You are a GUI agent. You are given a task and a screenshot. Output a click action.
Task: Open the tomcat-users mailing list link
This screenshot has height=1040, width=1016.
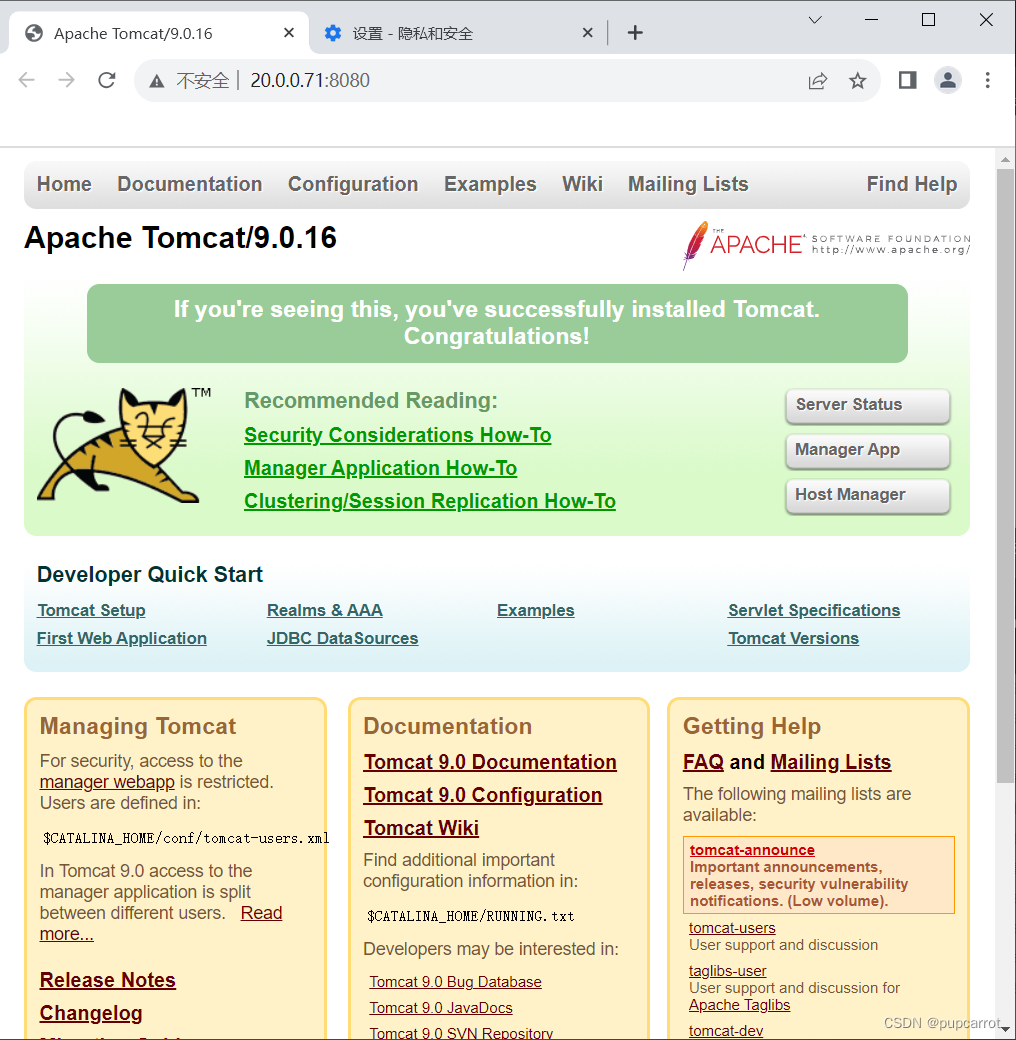731,928
